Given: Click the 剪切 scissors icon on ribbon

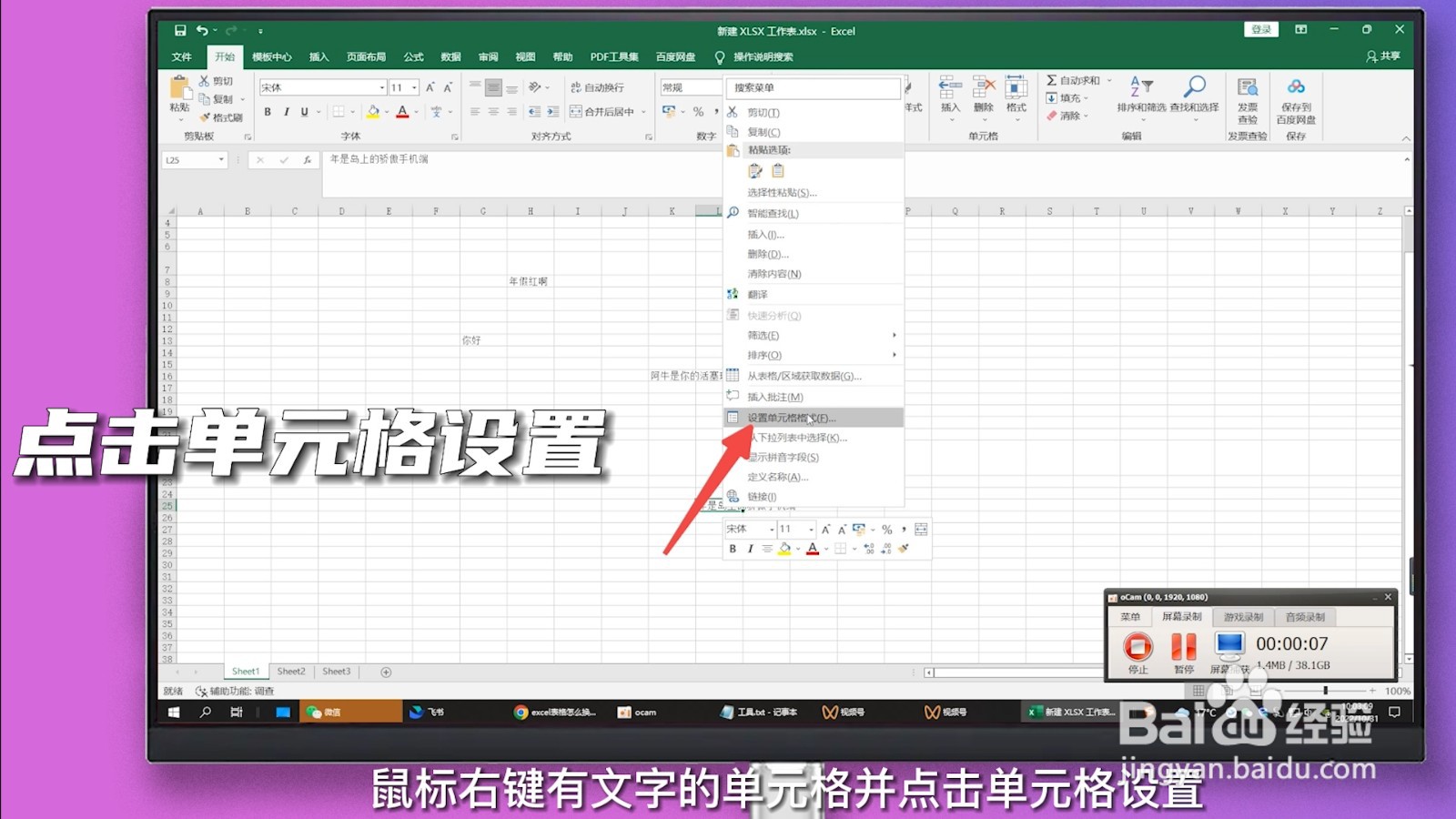Looking at the screenshot, I should tap(204, 81).
